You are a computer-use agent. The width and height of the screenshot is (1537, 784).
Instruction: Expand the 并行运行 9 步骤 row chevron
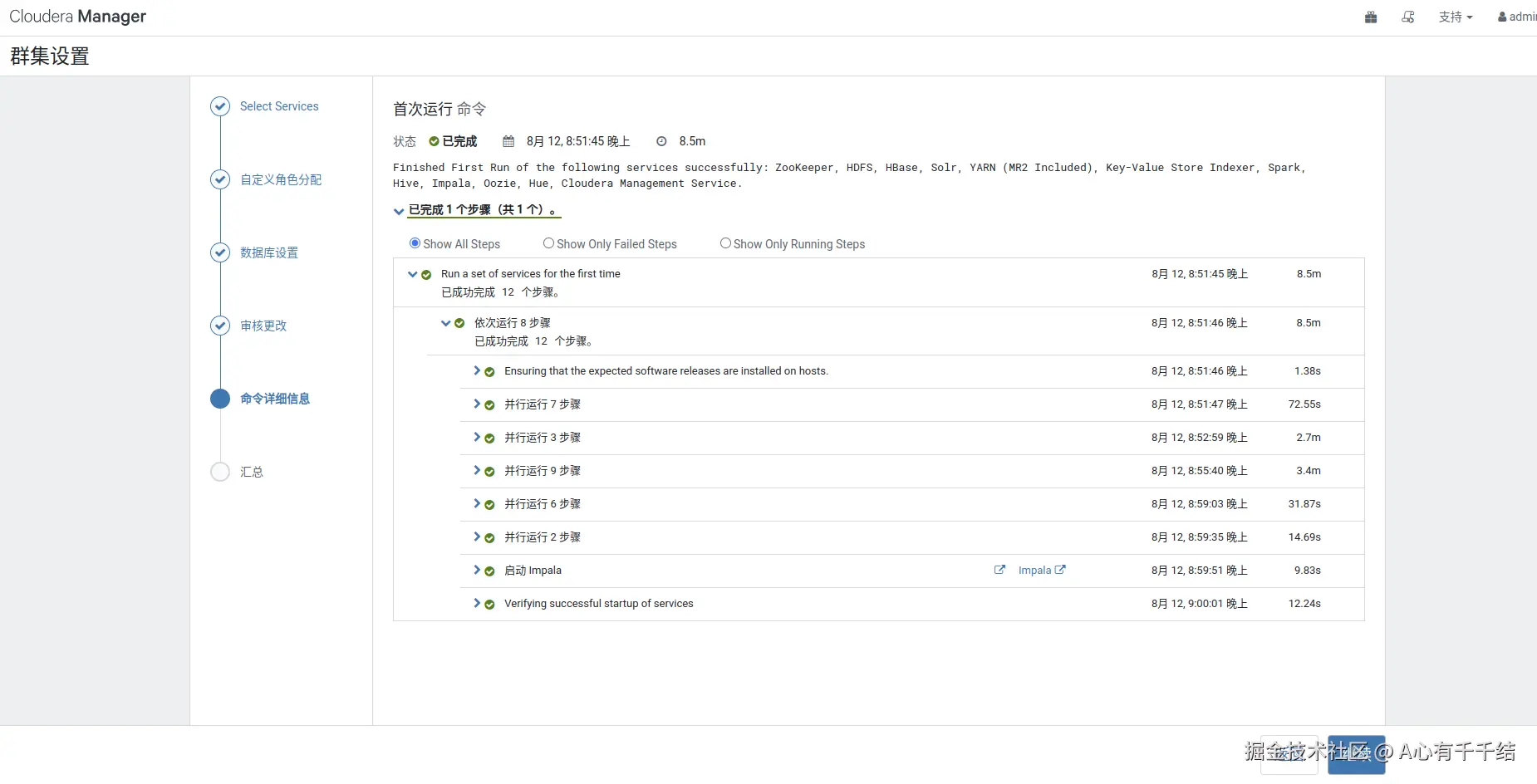tap(477, 470)
